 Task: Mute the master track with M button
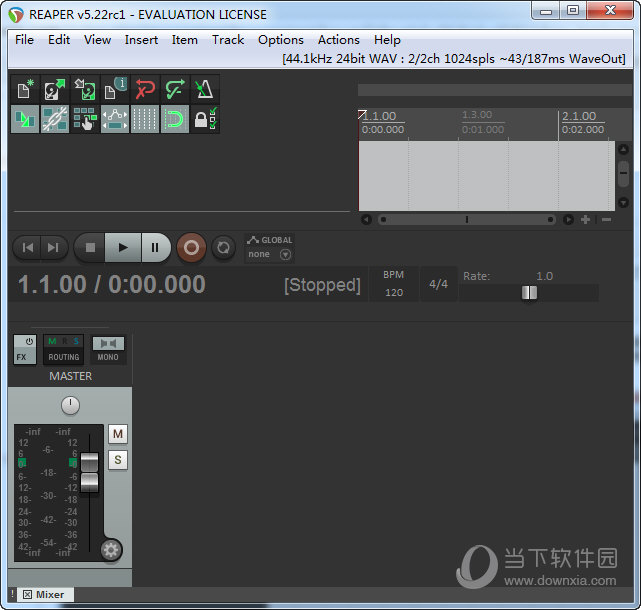point(118,434)
